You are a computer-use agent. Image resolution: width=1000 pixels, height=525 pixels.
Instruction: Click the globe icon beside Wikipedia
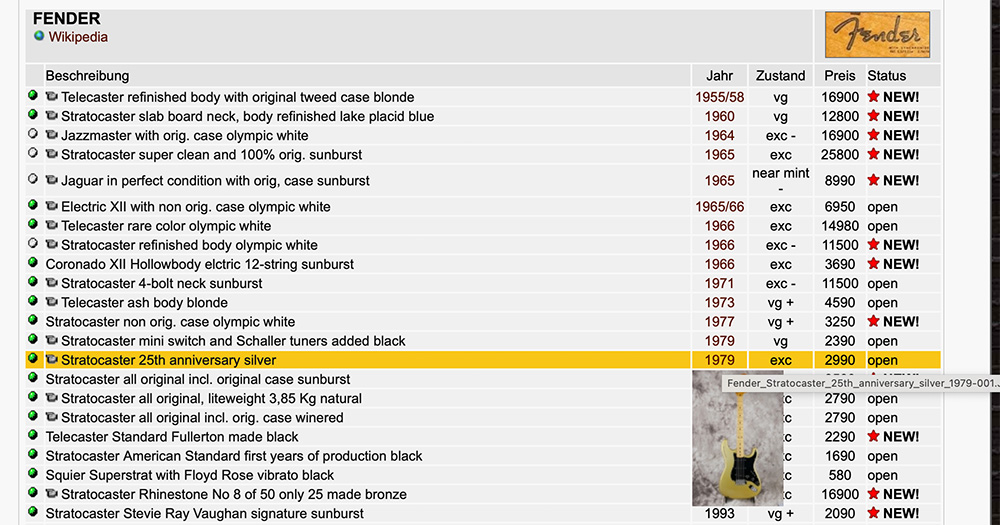(x=39, y=36)
